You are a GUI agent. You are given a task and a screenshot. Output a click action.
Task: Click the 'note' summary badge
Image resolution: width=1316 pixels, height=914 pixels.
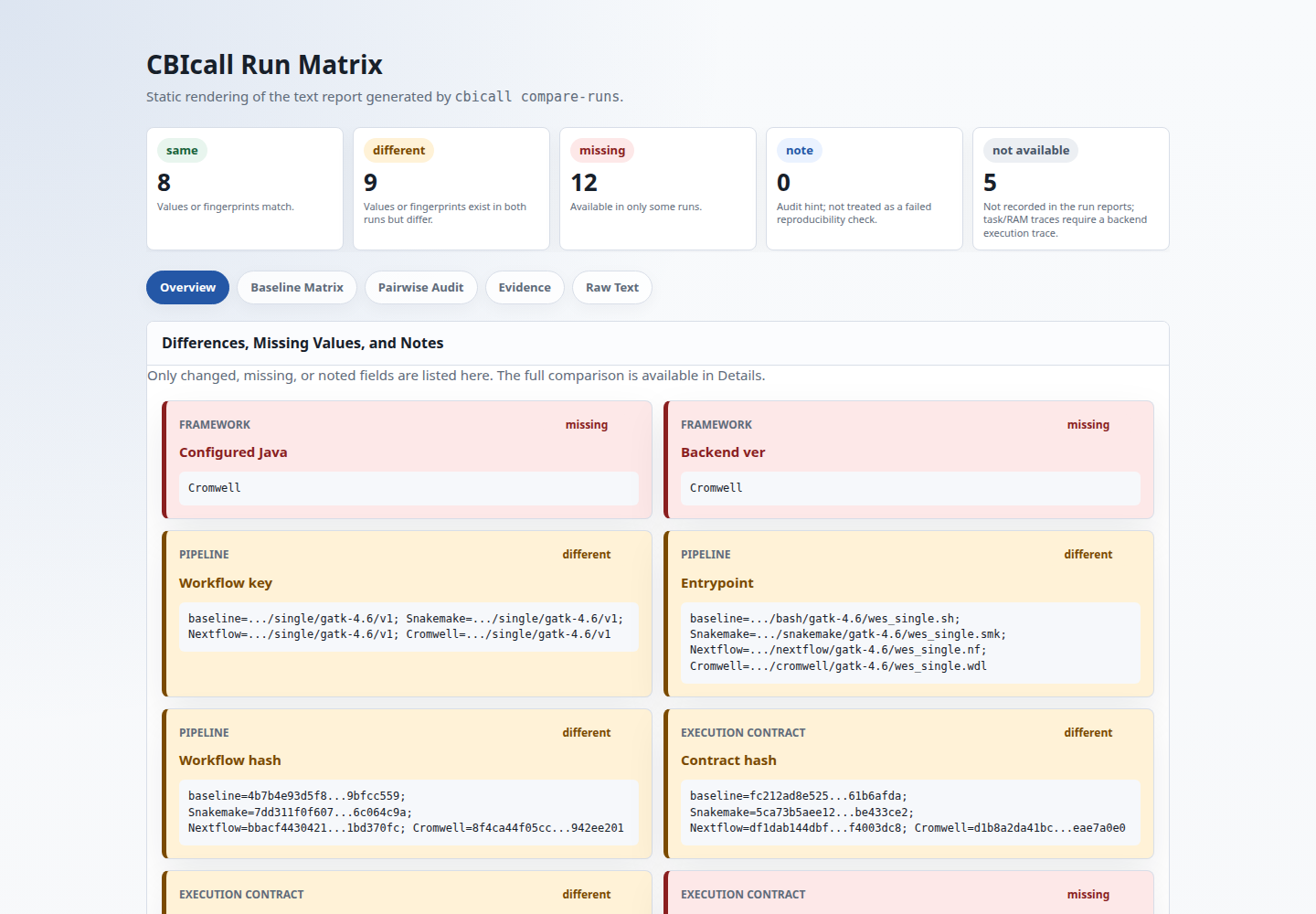click(x=800, y=150)
